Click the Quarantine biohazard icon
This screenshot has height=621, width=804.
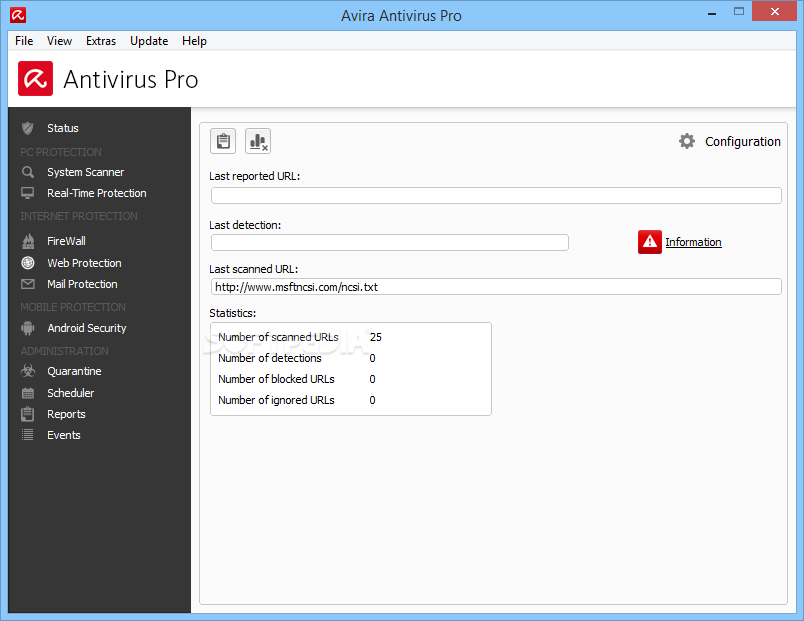[28, 371]
